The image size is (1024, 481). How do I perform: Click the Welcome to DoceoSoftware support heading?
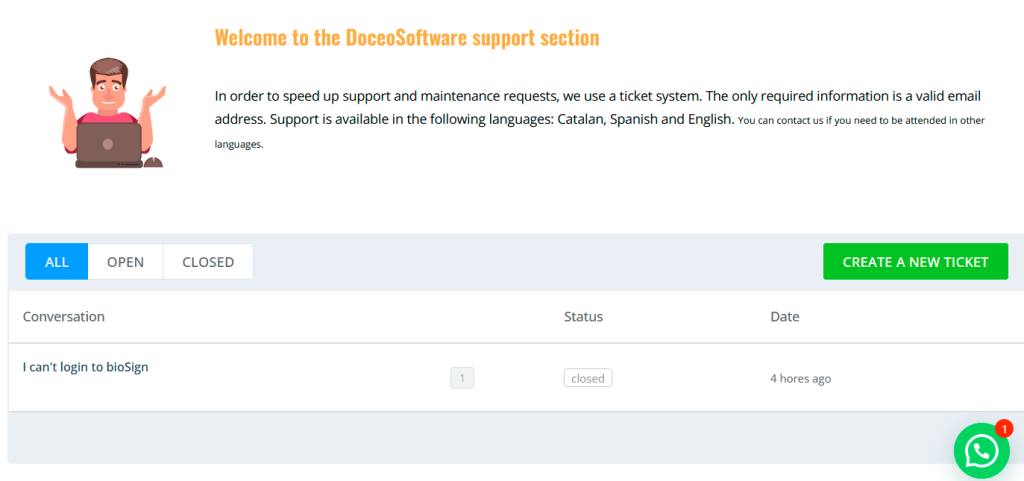click(x=407, y=38)
